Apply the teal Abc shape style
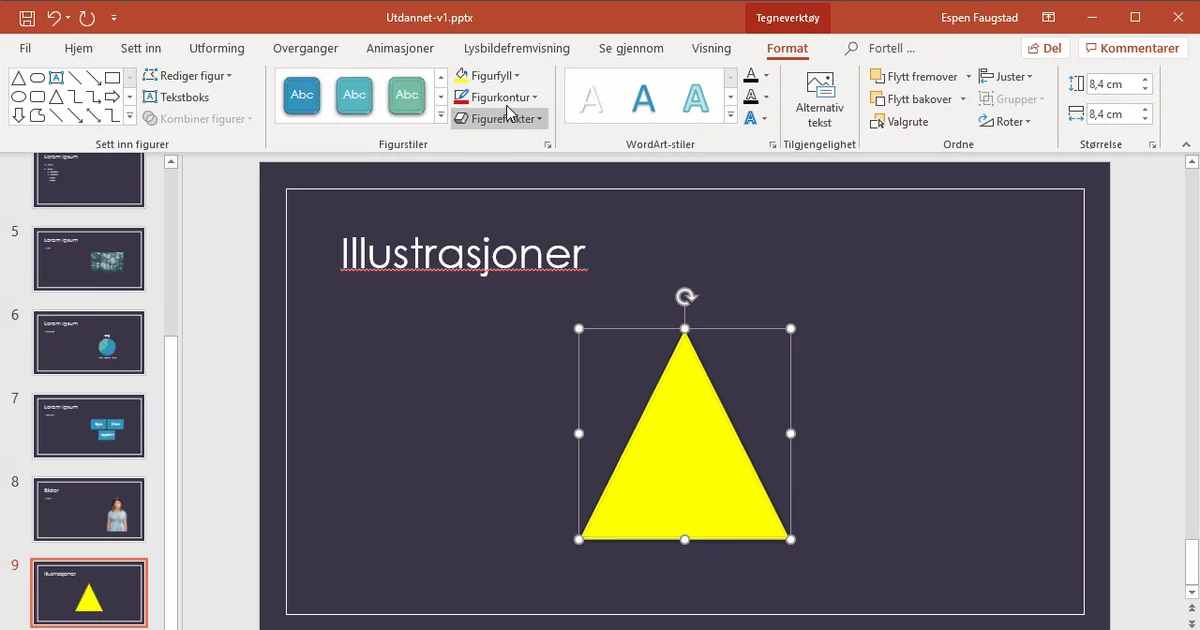Image resolution: width=1200 pixels, height=630 pixels. 354,95
